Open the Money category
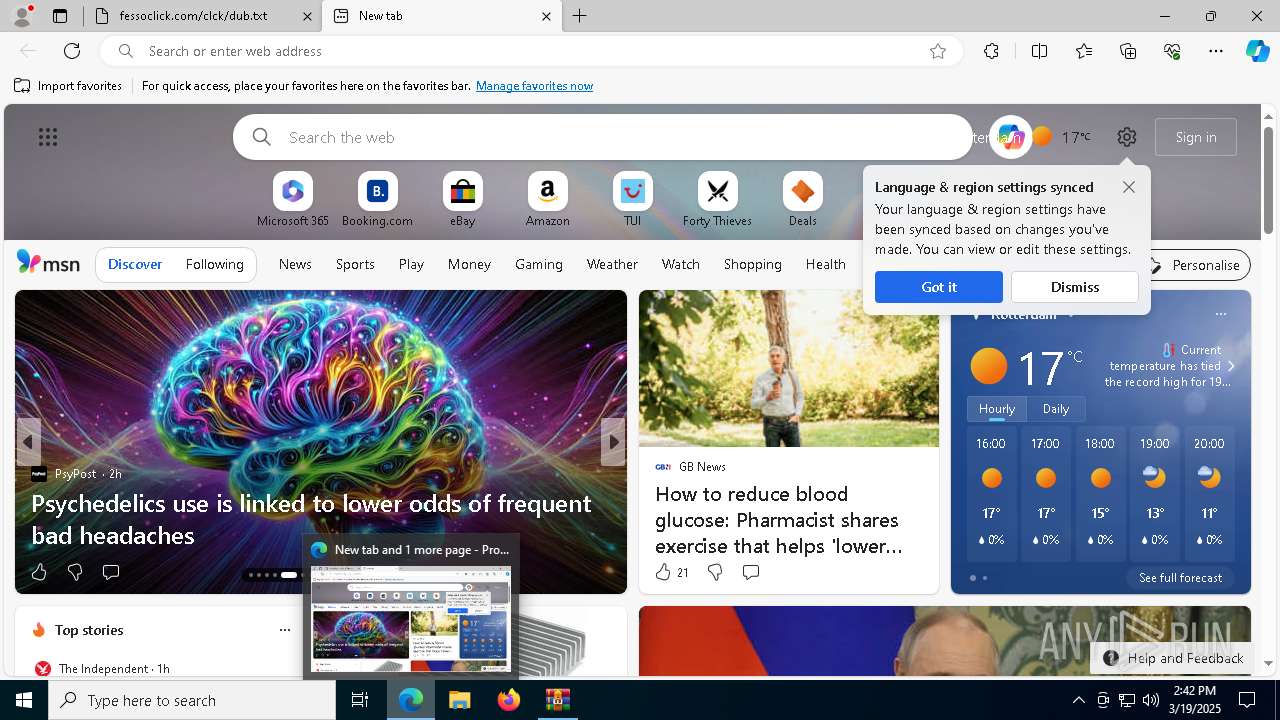 [x=469, y=264]
